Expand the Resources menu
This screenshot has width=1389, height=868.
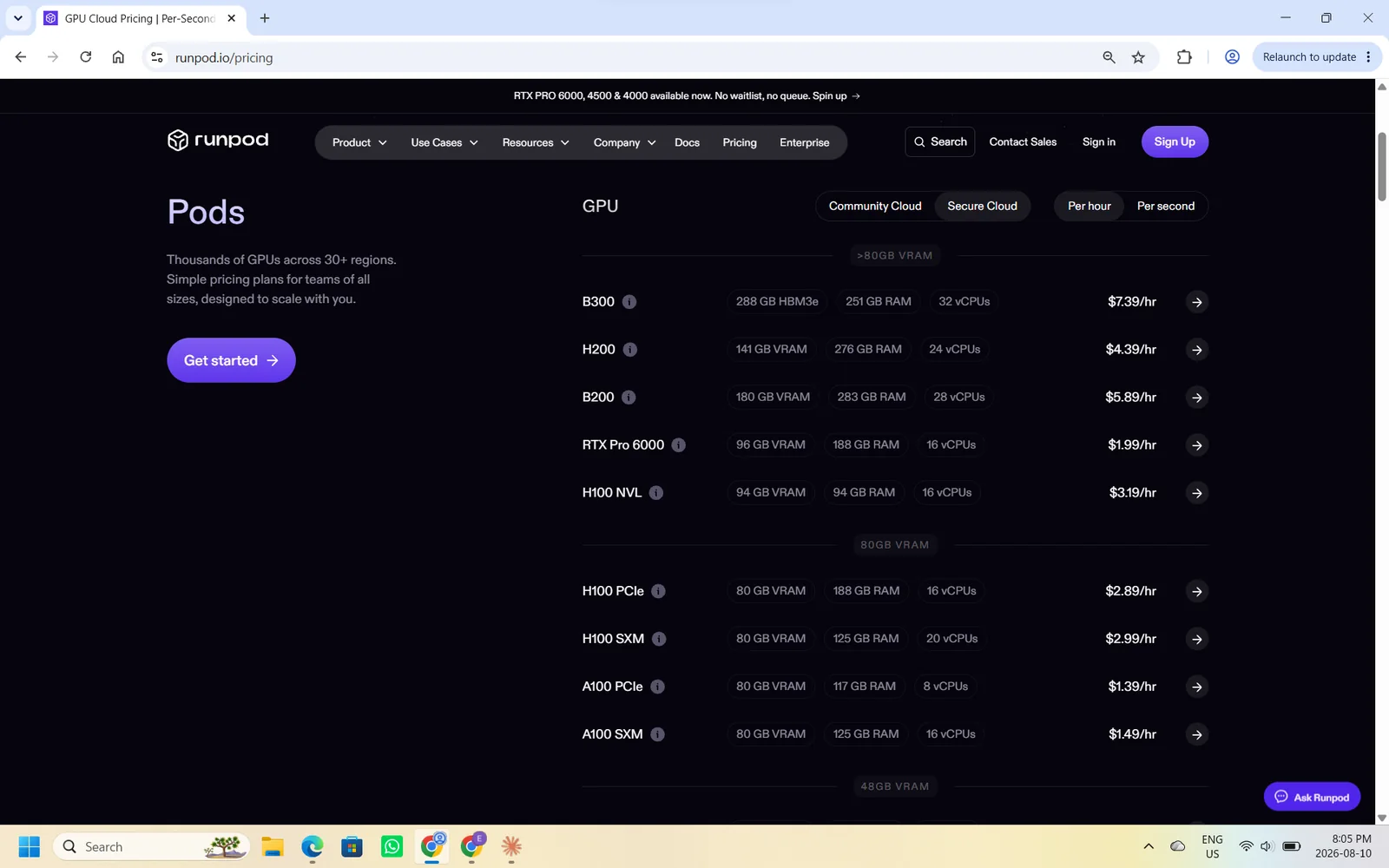click(536, 142)
